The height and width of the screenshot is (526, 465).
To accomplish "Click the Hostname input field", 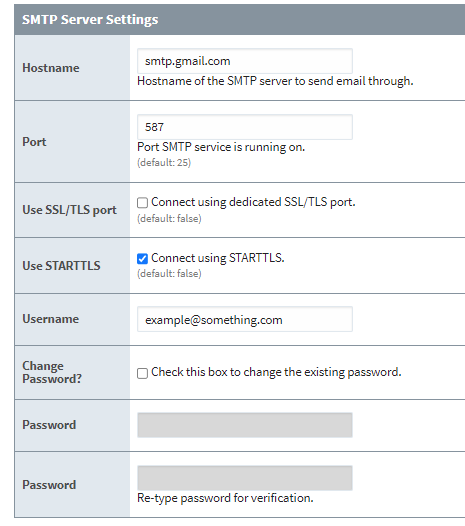I will click(245, 61).
